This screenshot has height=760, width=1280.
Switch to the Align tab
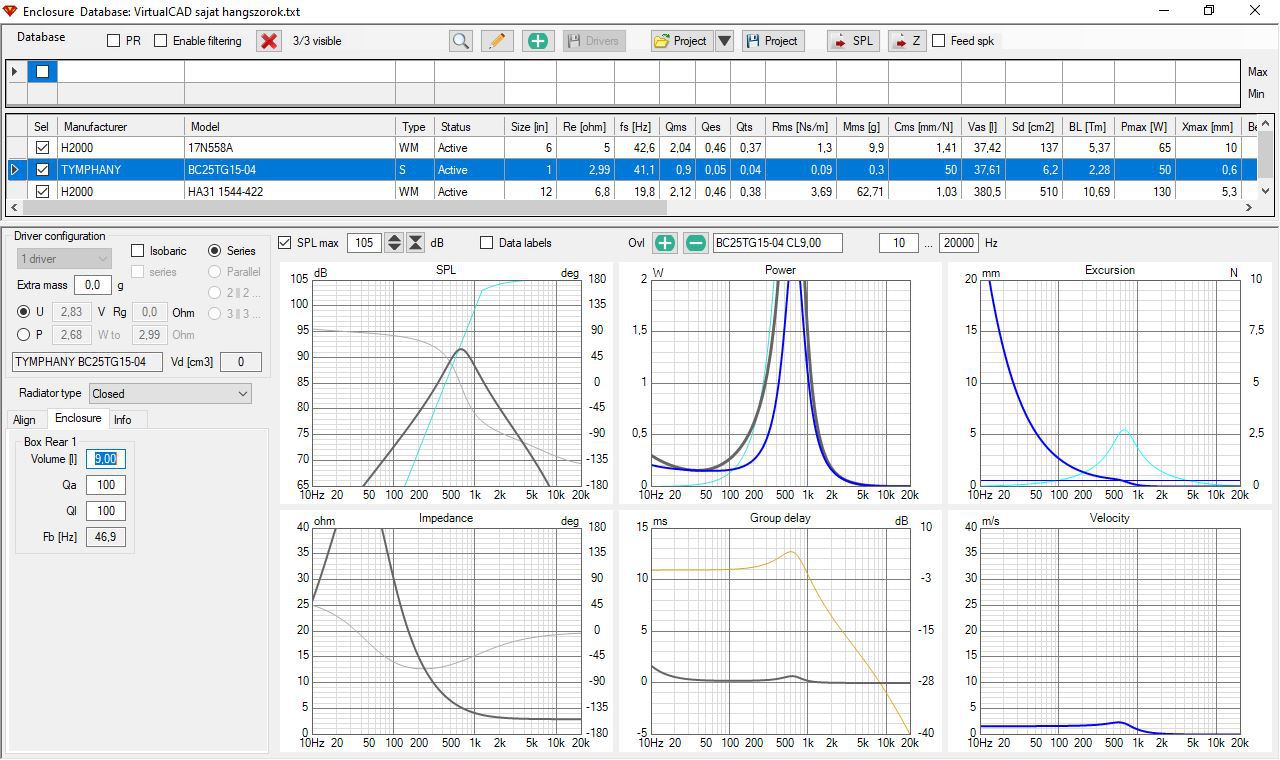coord(24,420)
